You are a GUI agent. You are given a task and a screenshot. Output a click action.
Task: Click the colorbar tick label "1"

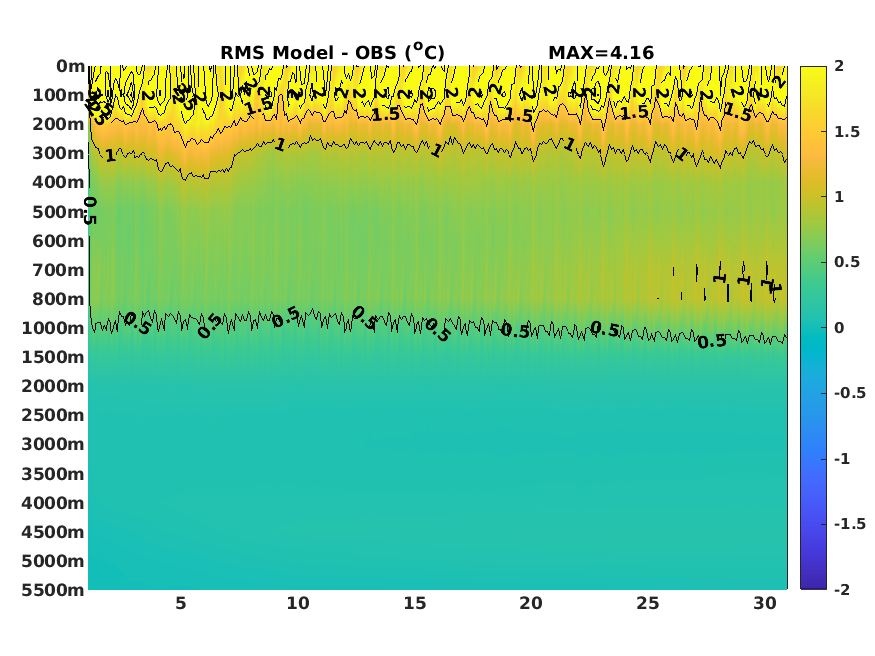(839, 197)
